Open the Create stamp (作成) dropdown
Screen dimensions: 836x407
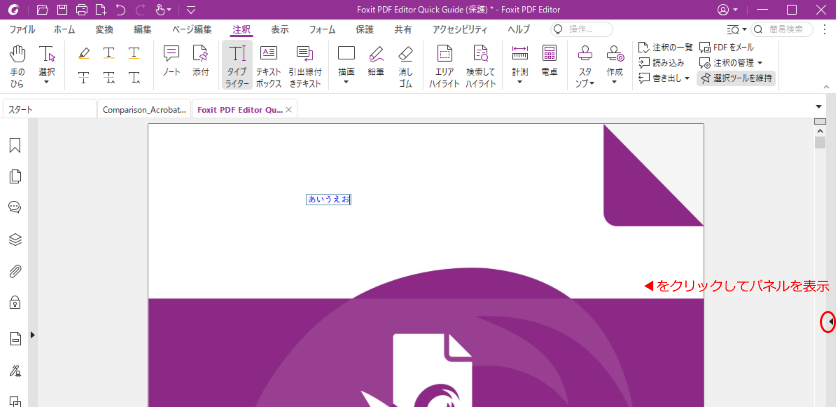(x=614, y=82)
